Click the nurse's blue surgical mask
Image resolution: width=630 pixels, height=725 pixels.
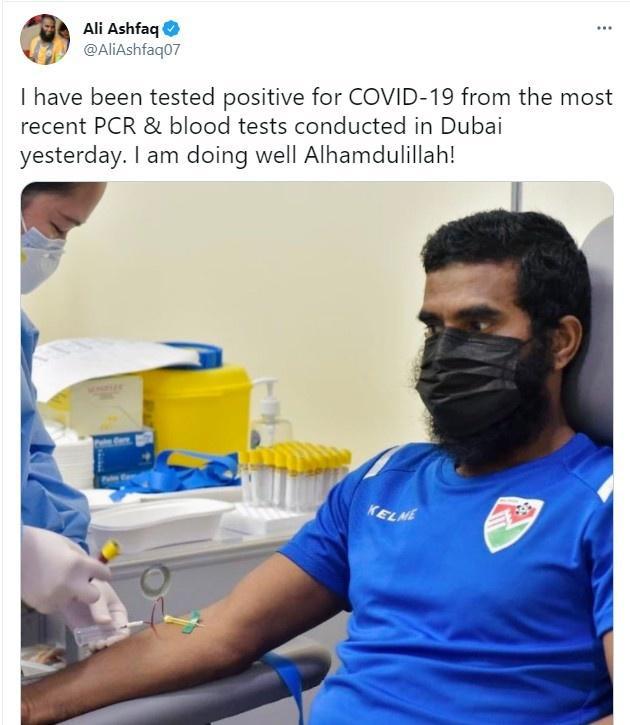[x=40, y=257]
